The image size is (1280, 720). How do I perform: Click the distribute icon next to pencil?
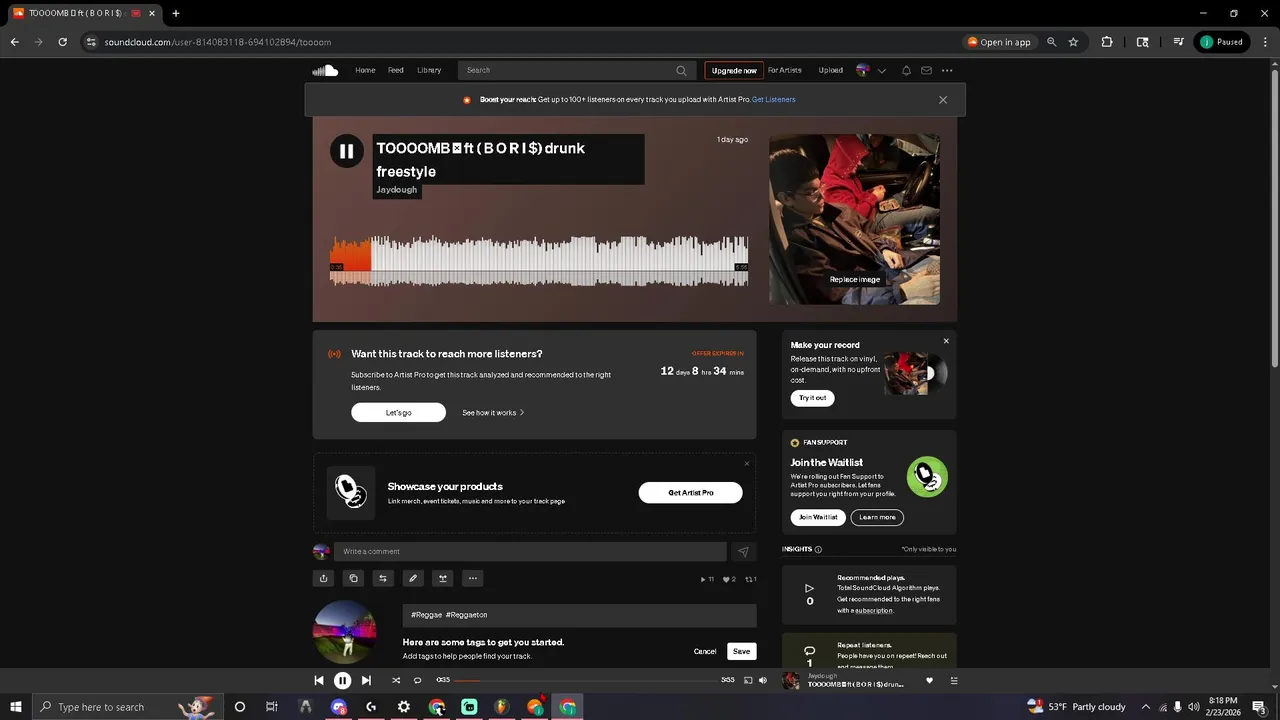[443, 578]
